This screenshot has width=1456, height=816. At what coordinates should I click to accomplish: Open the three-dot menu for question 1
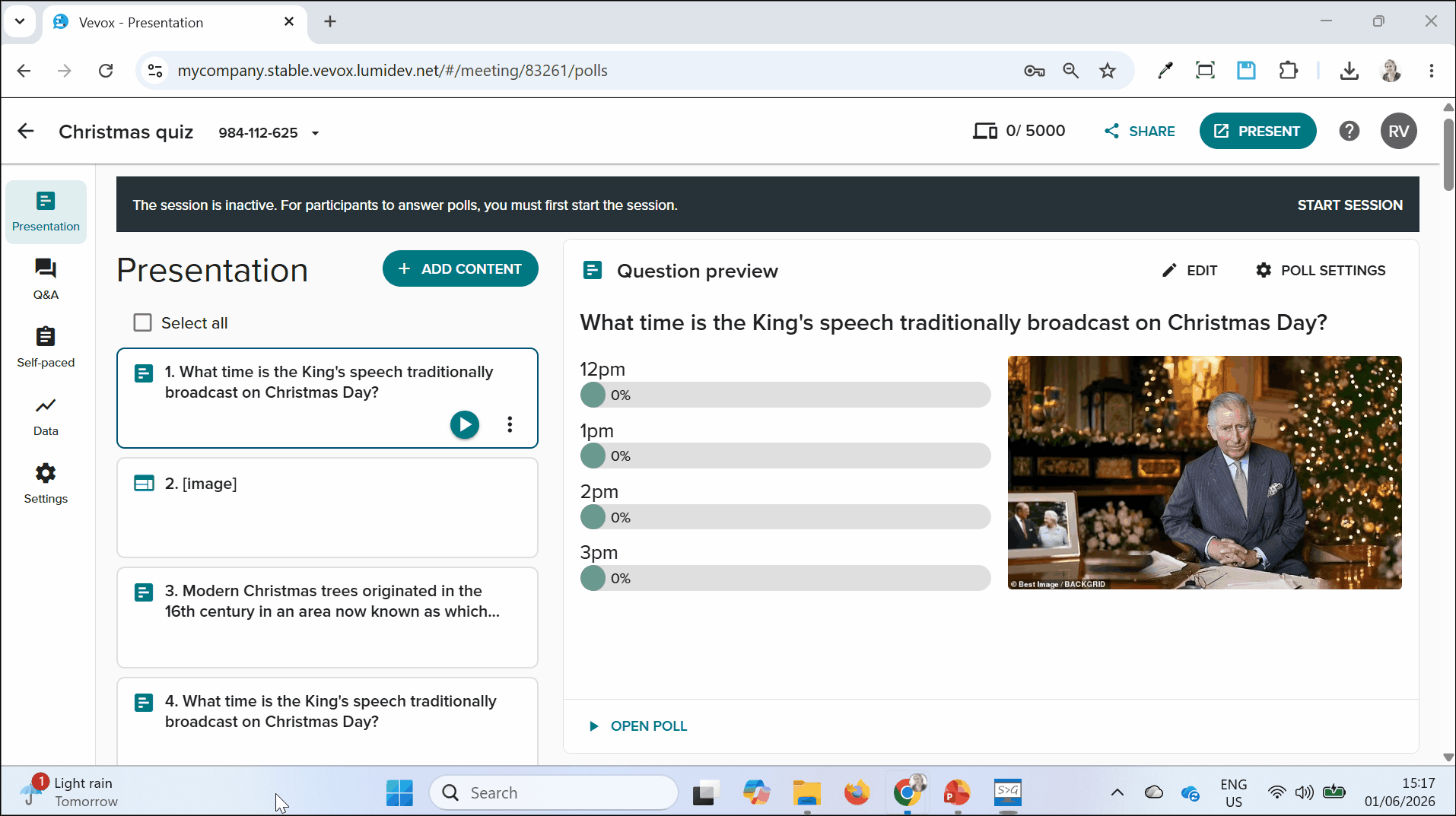pyautogui.click(x=510, y=424)
